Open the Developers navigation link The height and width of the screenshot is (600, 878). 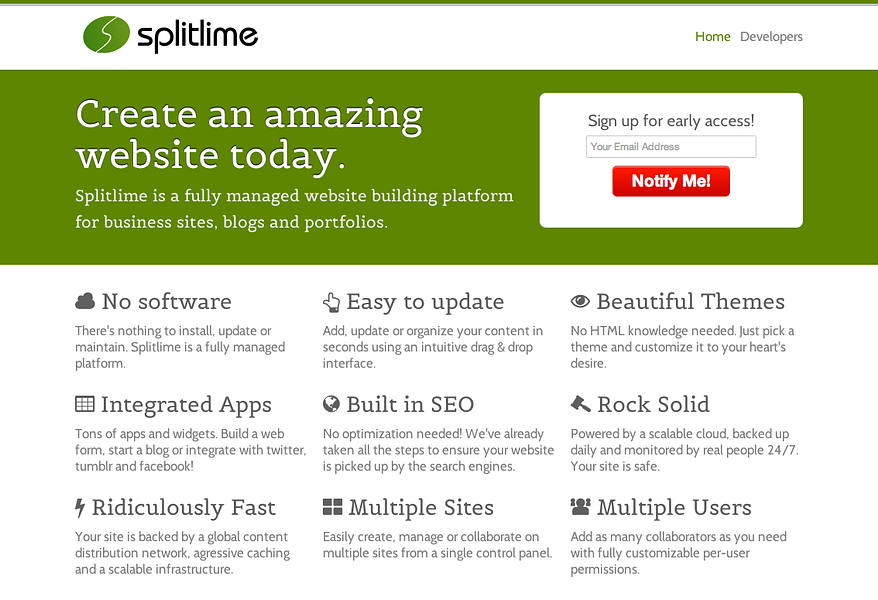pos(771,36)
